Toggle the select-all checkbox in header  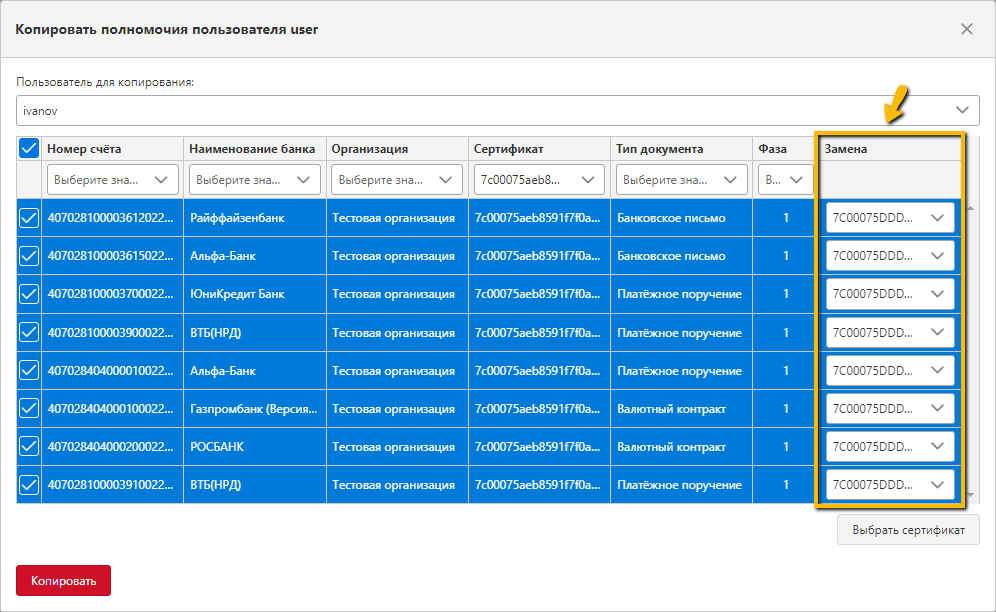(x=29, y=148)
